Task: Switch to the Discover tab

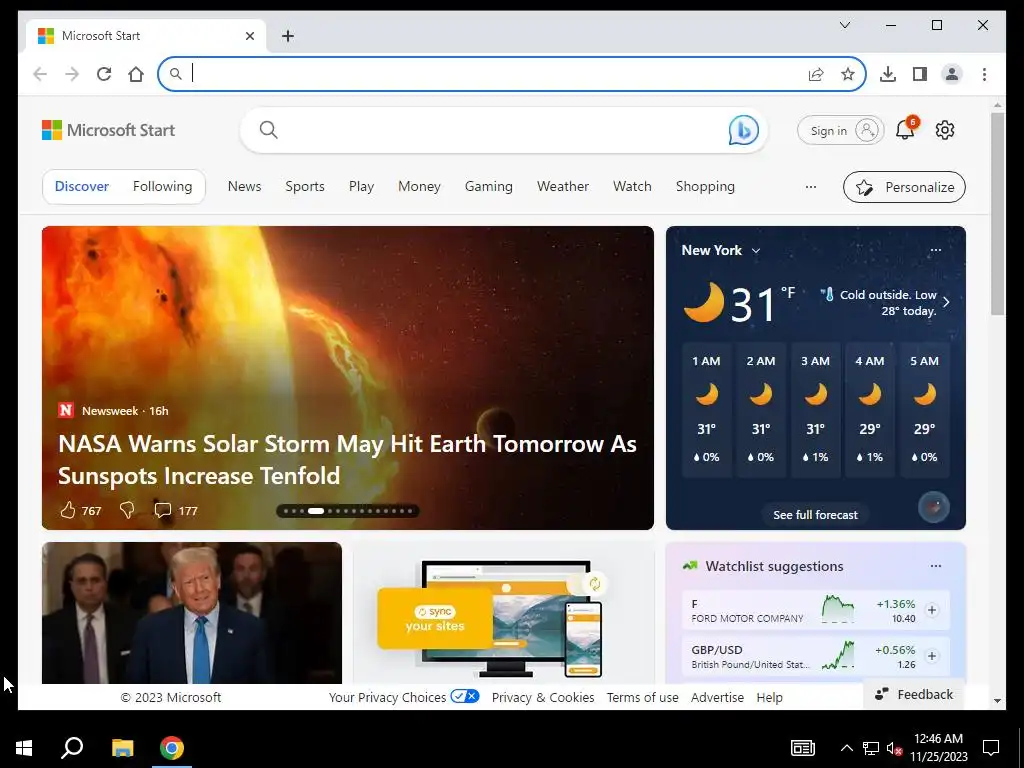Action: tap(82, 187)
